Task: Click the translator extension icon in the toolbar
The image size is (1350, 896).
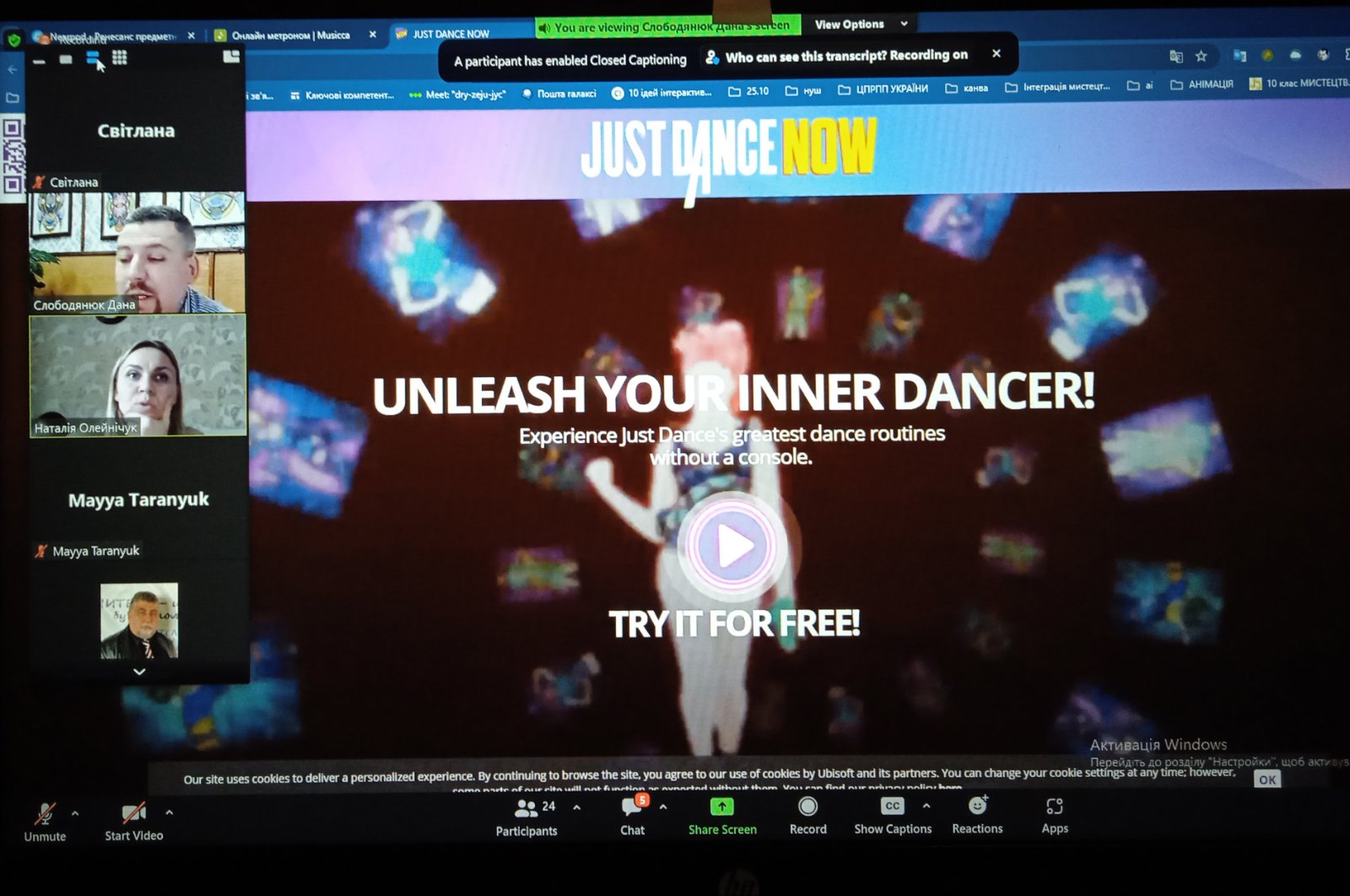Action: pos(1239,56)
